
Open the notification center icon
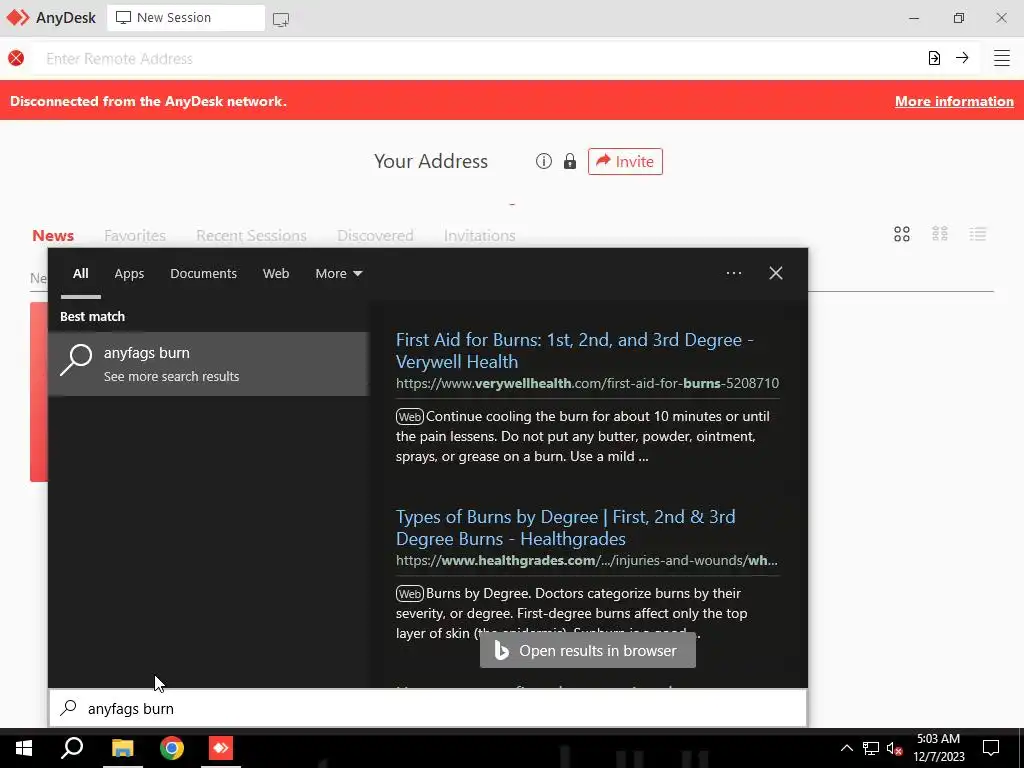pos(991,748)
